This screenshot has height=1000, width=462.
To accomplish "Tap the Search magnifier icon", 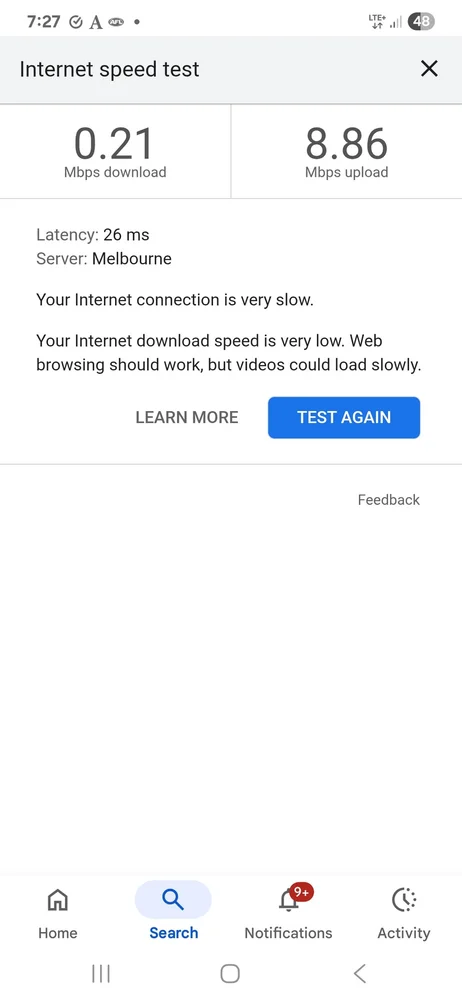I will tap(173, 899).
